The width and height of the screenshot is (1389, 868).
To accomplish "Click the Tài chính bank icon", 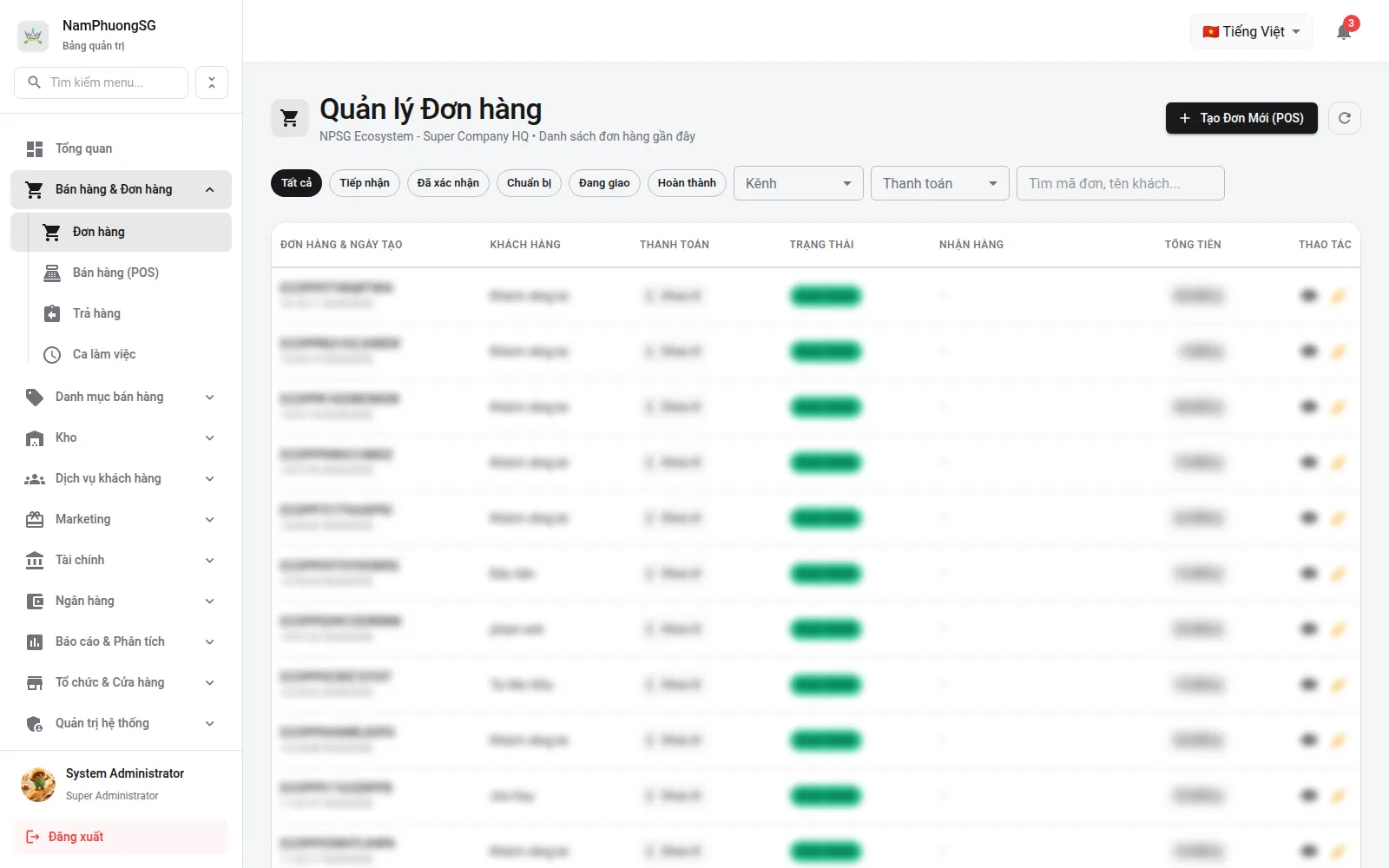I will click(x=35, y=561).
